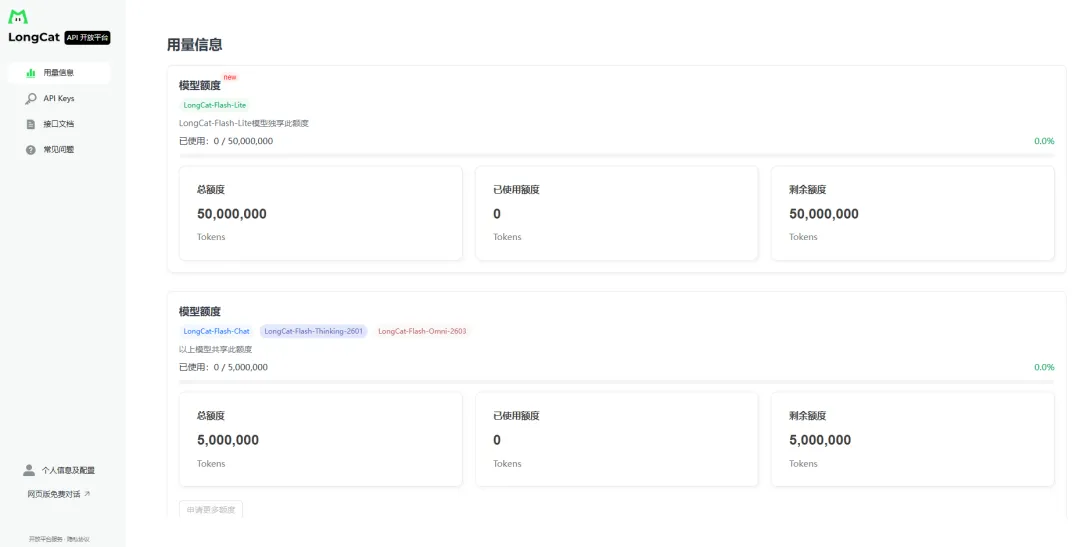Click 5,000,000 in the lower 剩余额度 card

click(820, 440)
